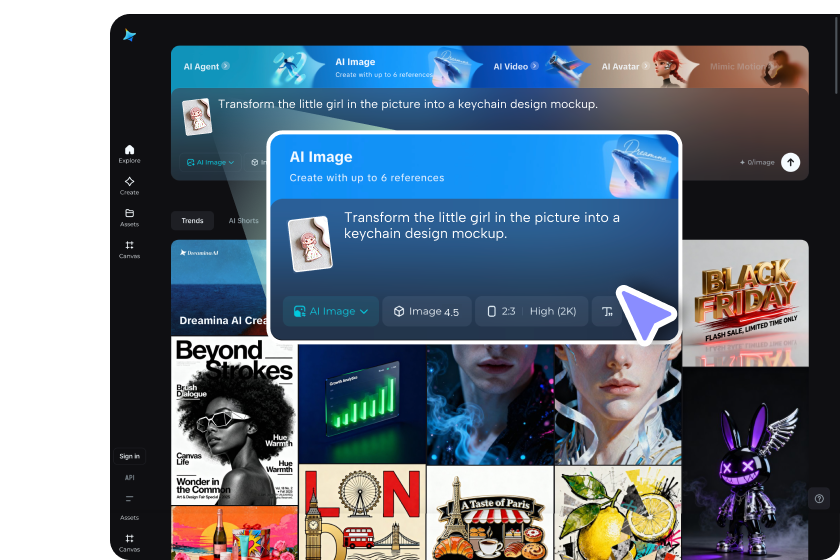Screen dimensions: 840x560
Task: Open the upper Assets folder icon
Action: (x=129, y=217)
